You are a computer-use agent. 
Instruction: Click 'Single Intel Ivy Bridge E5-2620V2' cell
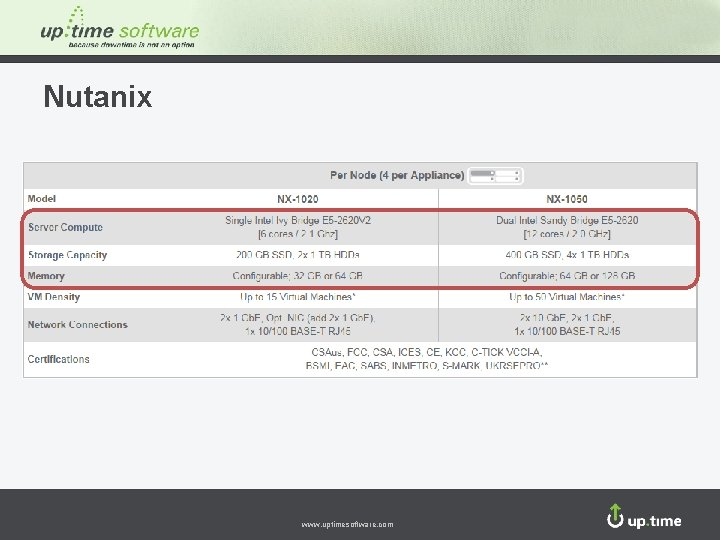pyautogui.click(x=298, y=227)
